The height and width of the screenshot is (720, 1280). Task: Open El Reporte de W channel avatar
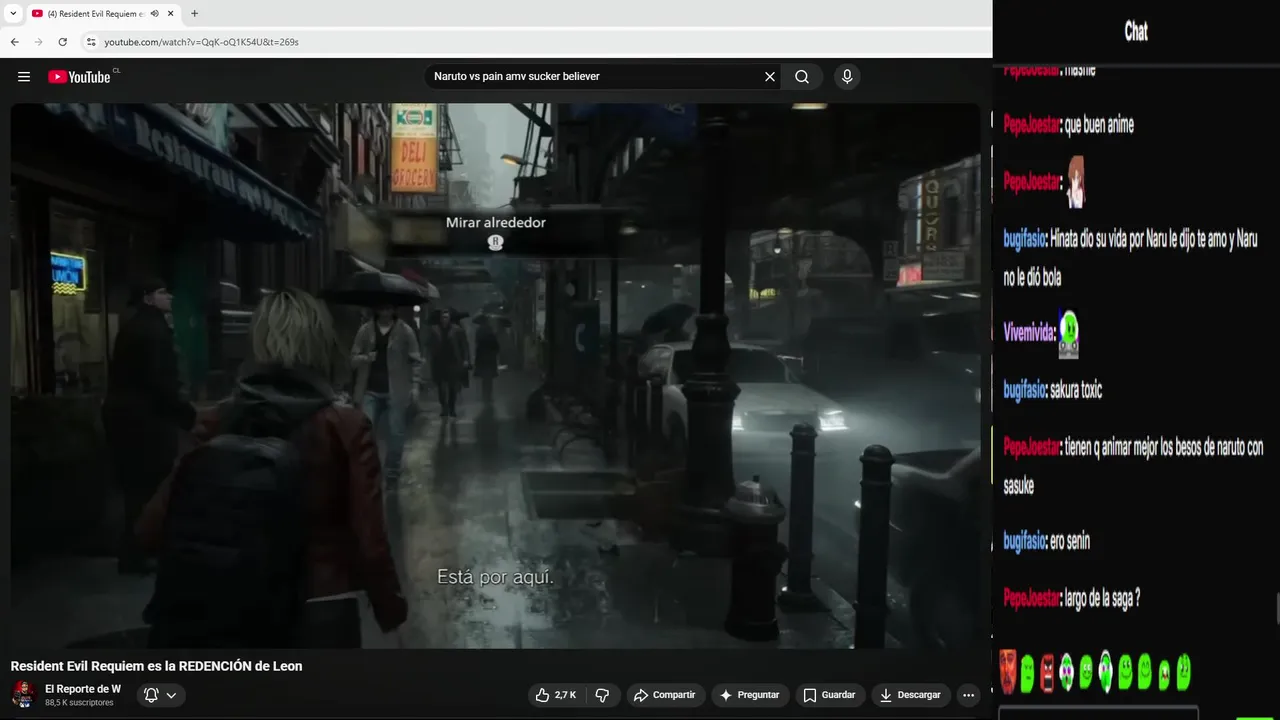point(23,695)
